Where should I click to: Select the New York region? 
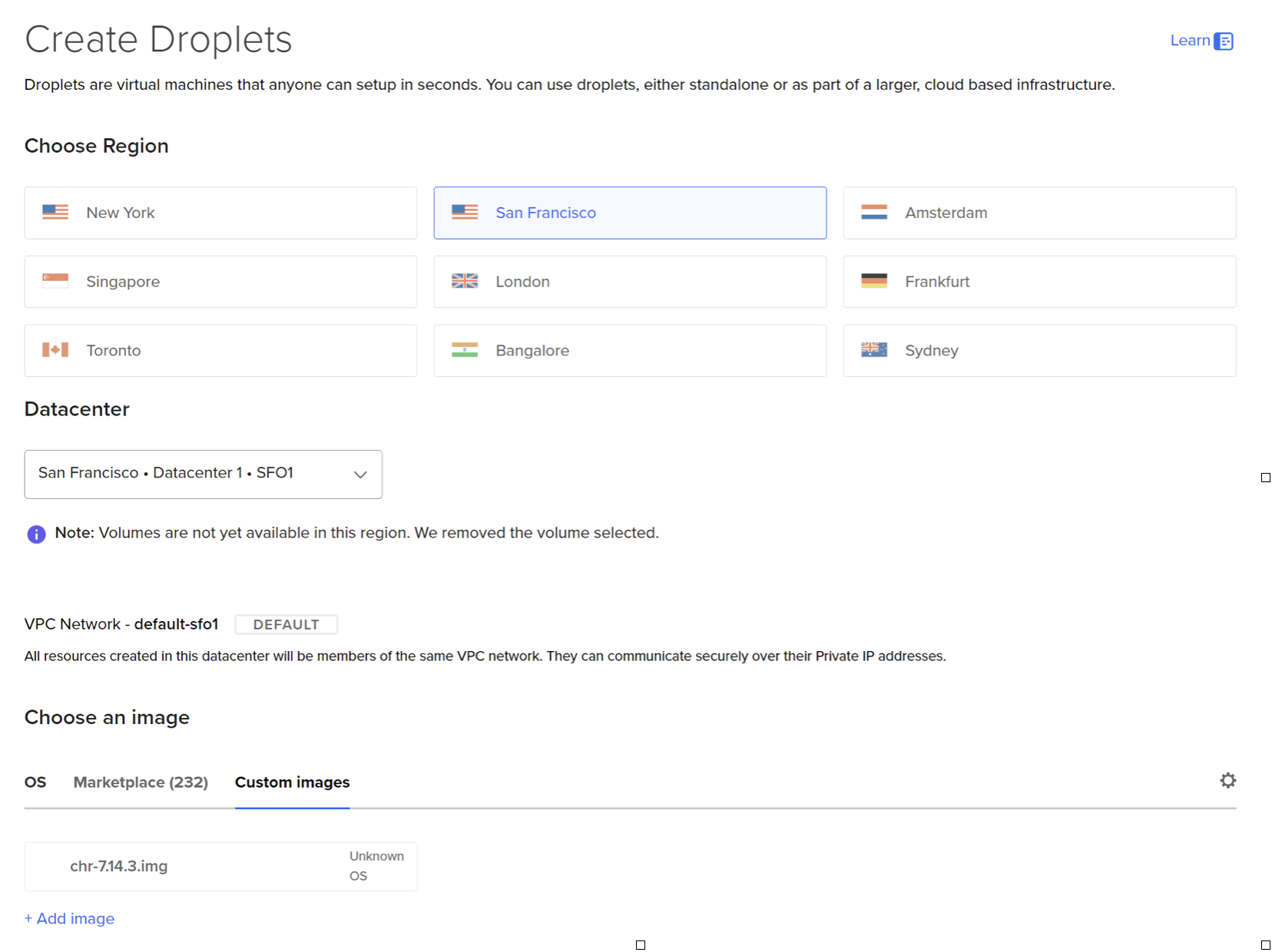coord(220,213)
